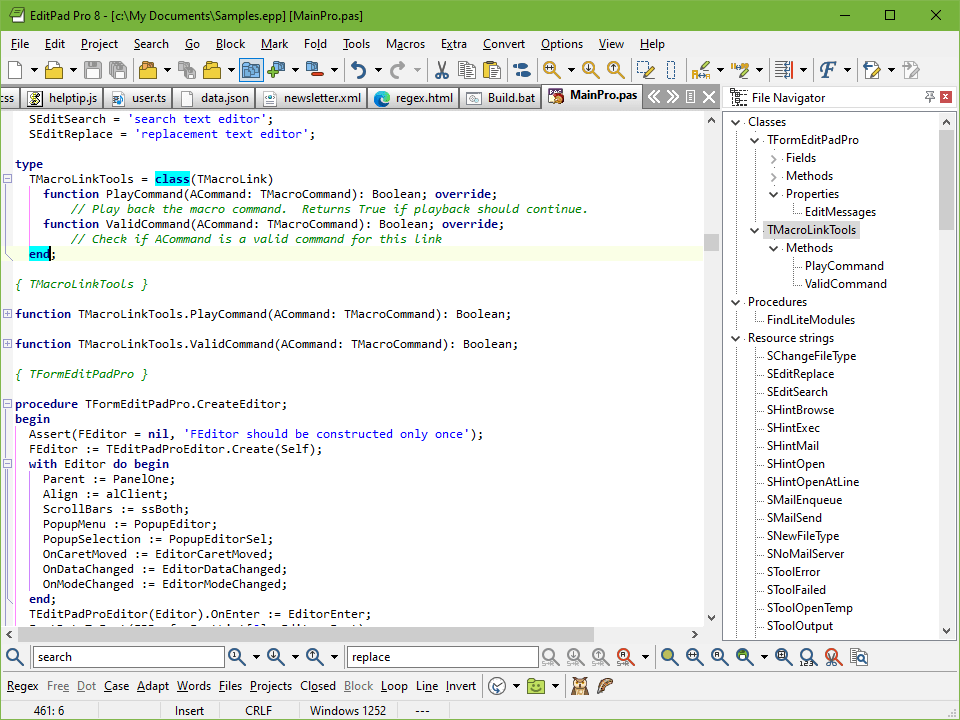Toggle the Loop search option
This screenshot has height=720, width=960.
click(394, 686)
